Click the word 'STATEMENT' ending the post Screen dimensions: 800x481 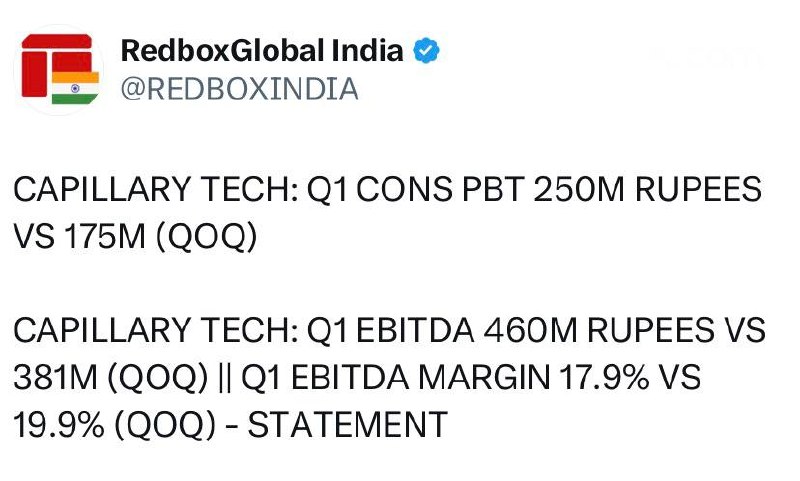(x=347, y=424)
